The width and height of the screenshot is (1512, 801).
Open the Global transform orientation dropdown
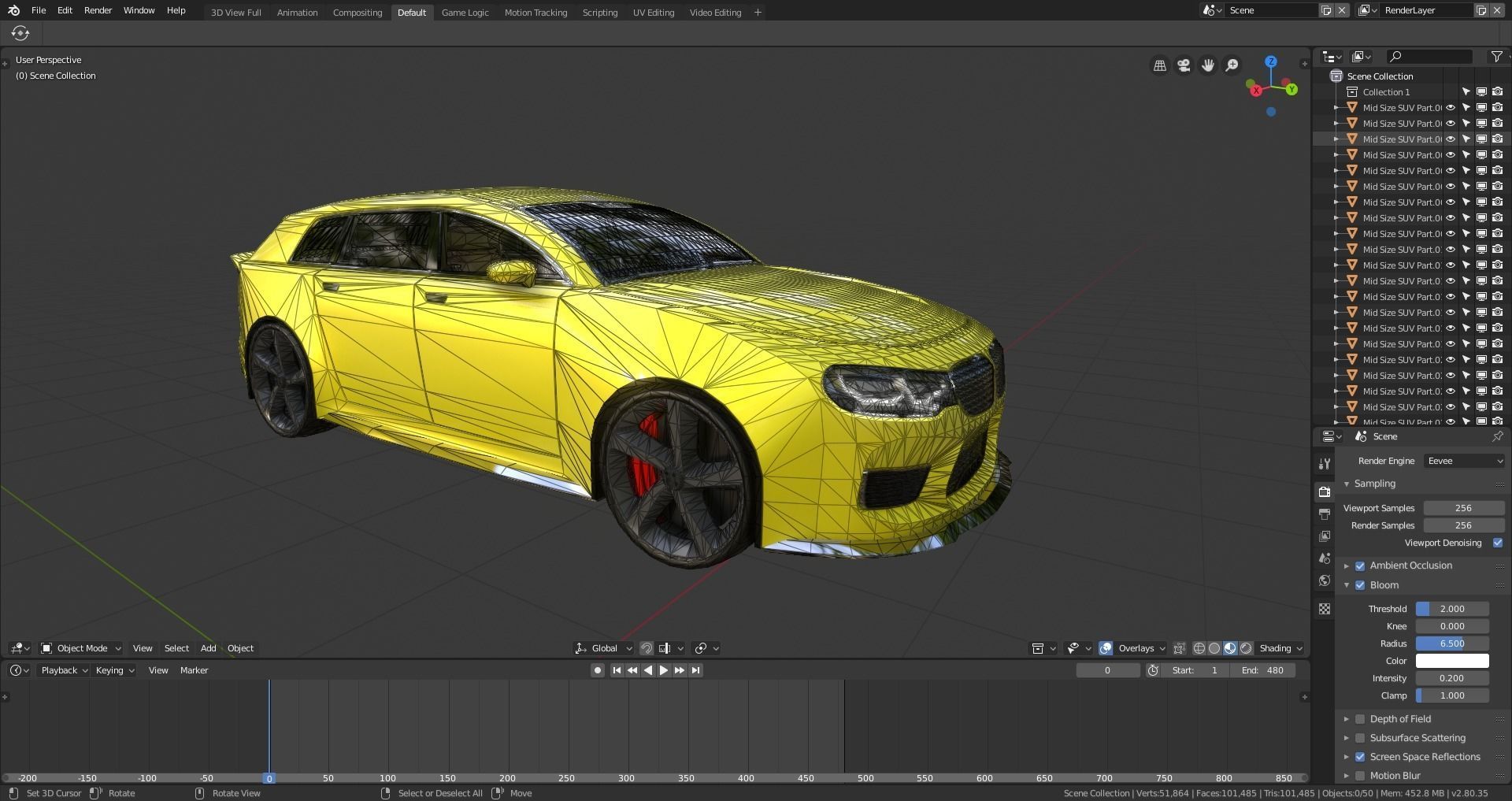tap(604, 648)
